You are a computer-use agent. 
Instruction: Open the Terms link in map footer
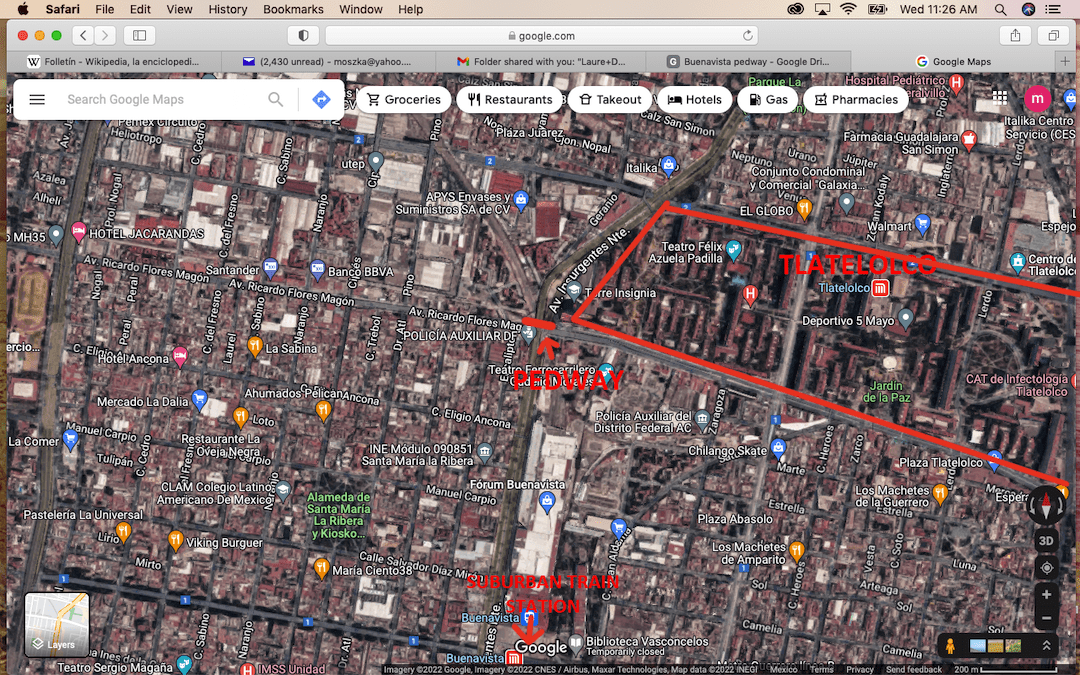(x=822, y=669)
